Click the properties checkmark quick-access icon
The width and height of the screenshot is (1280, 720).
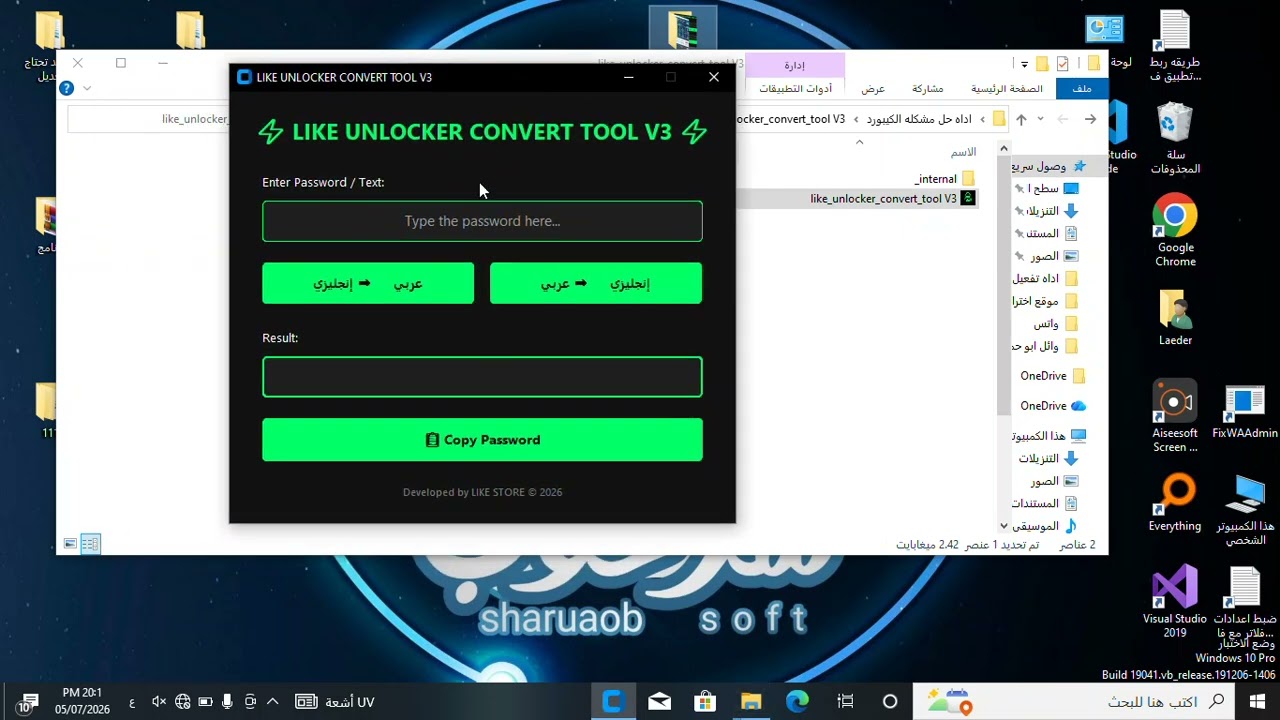coord(1062,63)
